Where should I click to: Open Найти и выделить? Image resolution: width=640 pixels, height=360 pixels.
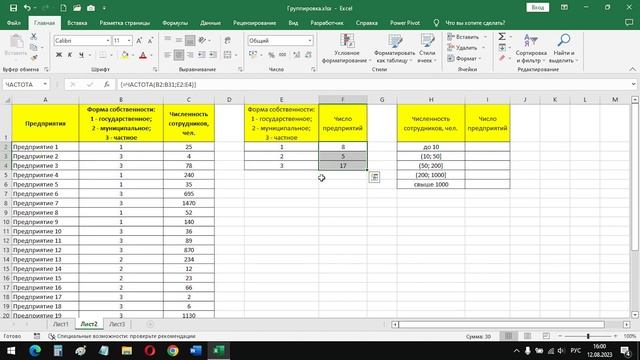pyautogui.click(x=564, y=49)
